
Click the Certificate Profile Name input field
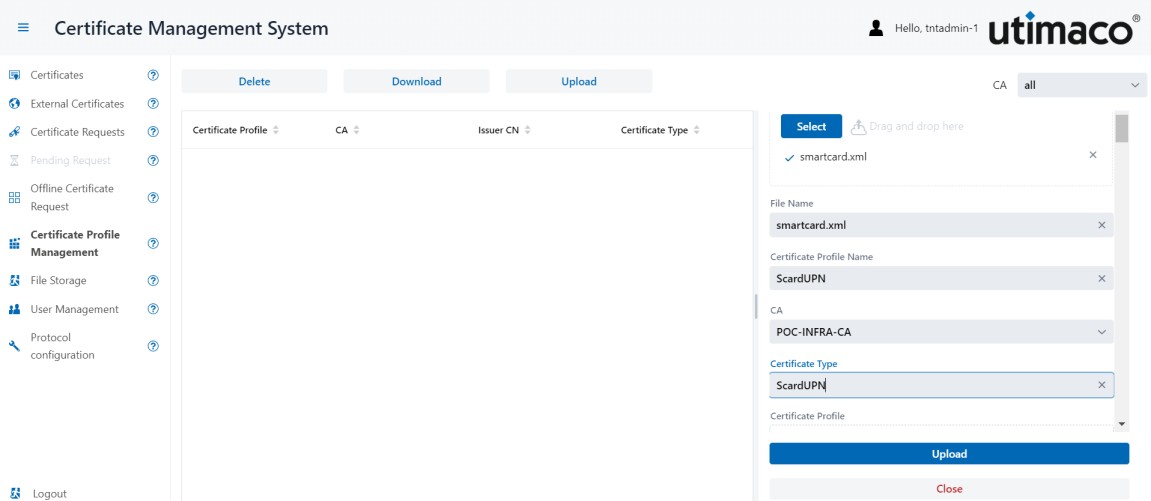click(x=941, y=278)
